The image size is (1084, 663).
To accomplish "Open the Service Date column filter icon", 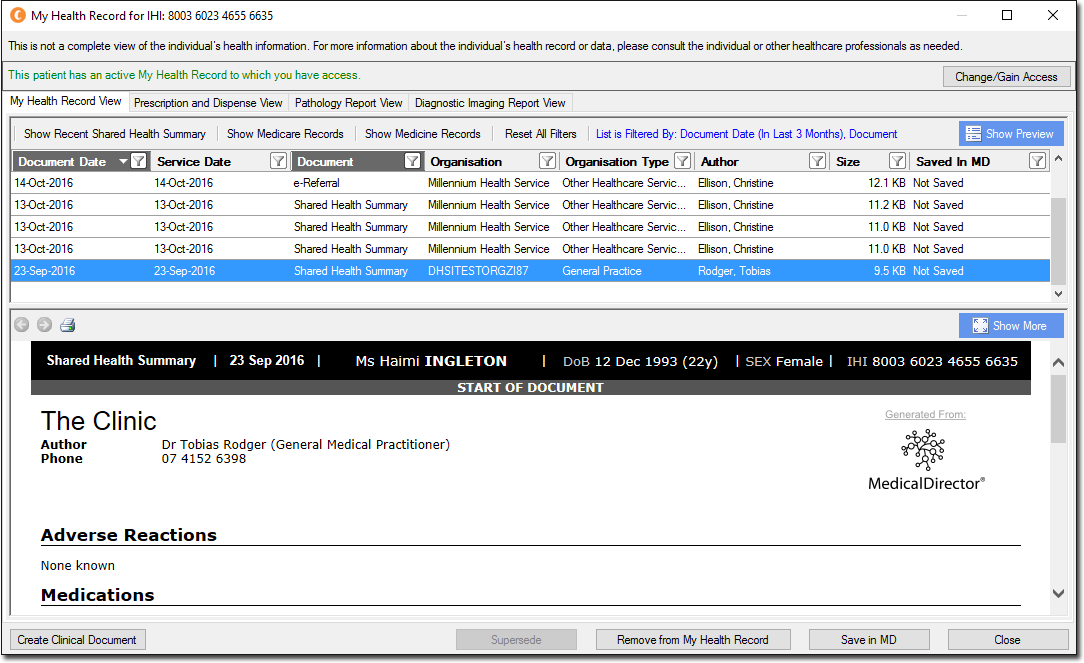I will (x=278, y=161).
